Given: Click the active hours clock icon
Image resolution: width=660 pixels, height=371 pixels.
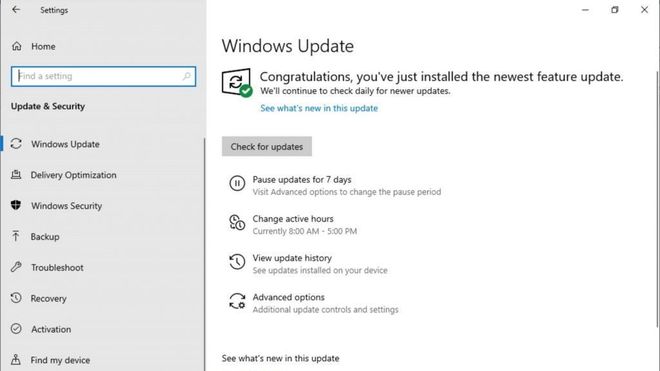Looking at the screenshot, I should [237, 222].
